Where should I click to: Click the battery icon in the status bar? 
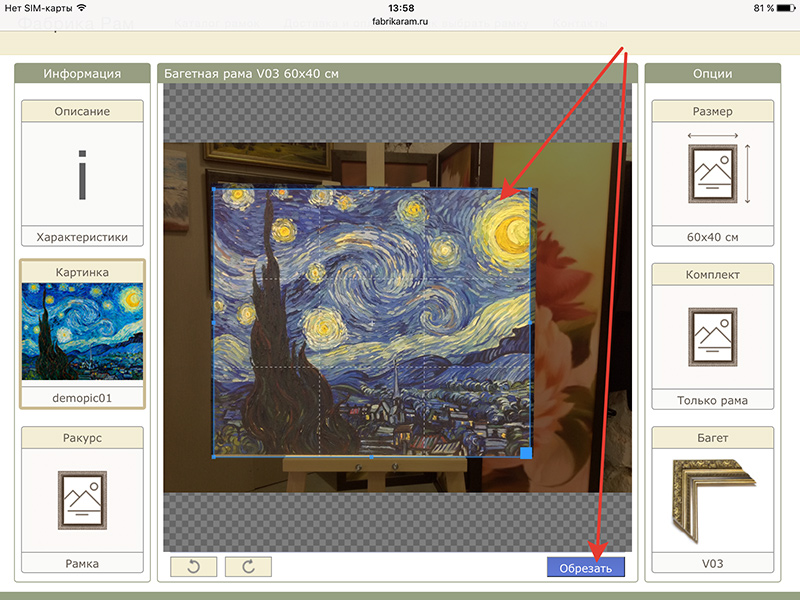coord(786,8)
